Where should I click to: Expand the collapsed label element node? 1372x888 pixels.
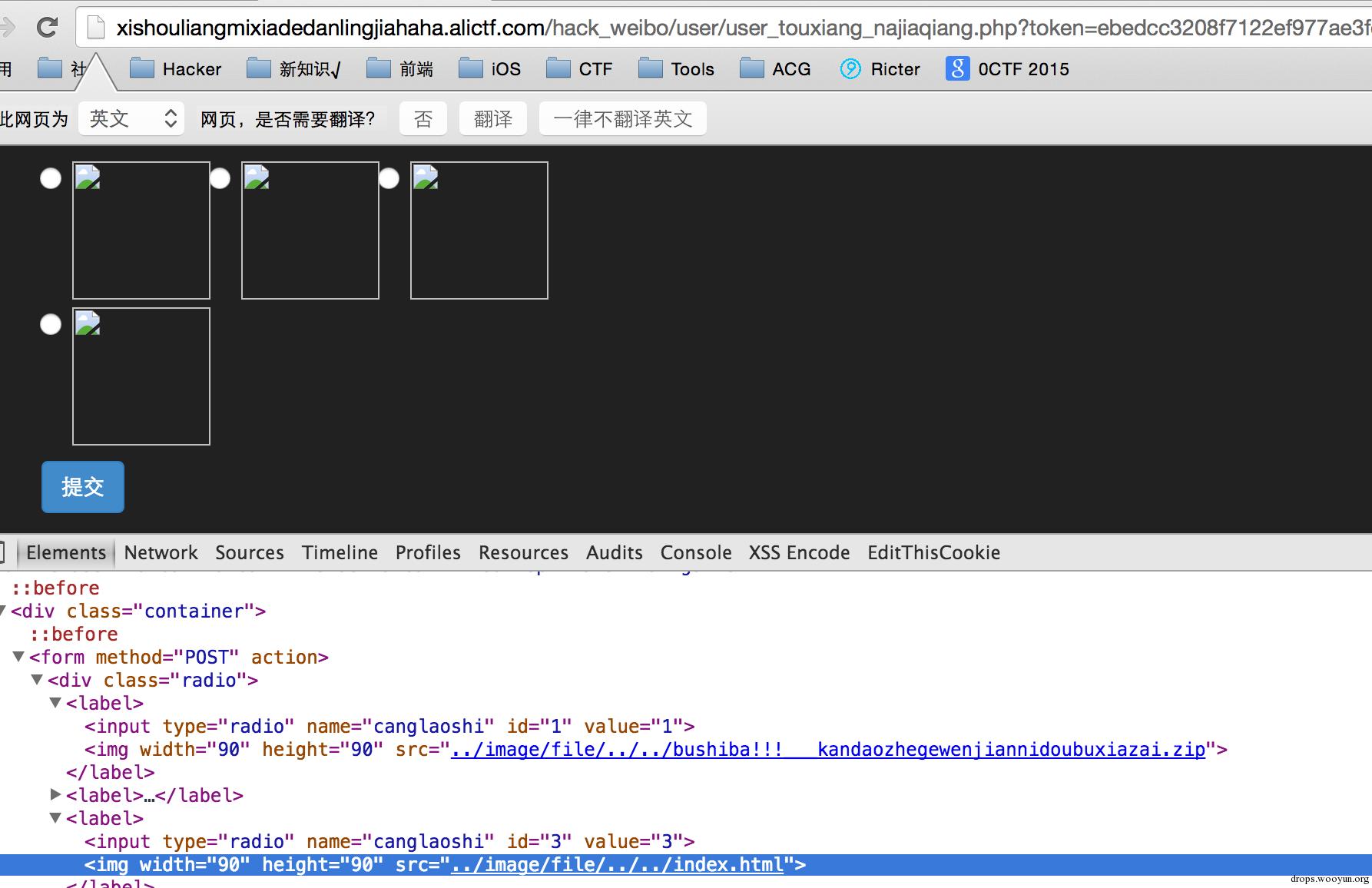pos(55,794)
